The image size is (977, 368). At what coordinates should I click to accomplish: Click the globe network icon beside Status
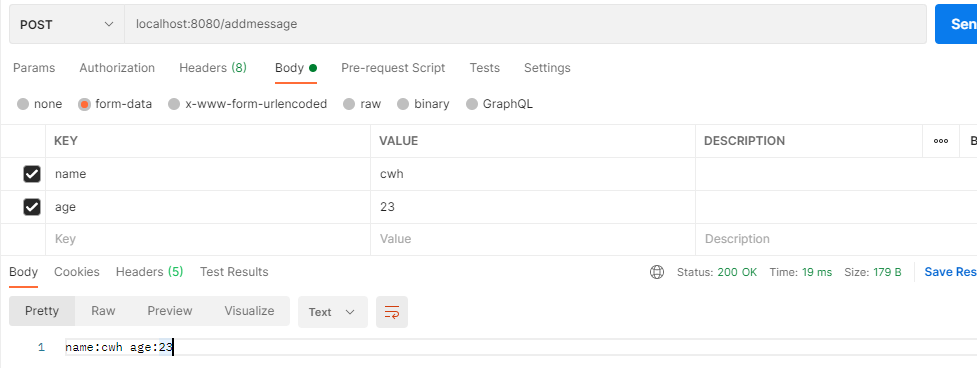click(x=657, y=272)
